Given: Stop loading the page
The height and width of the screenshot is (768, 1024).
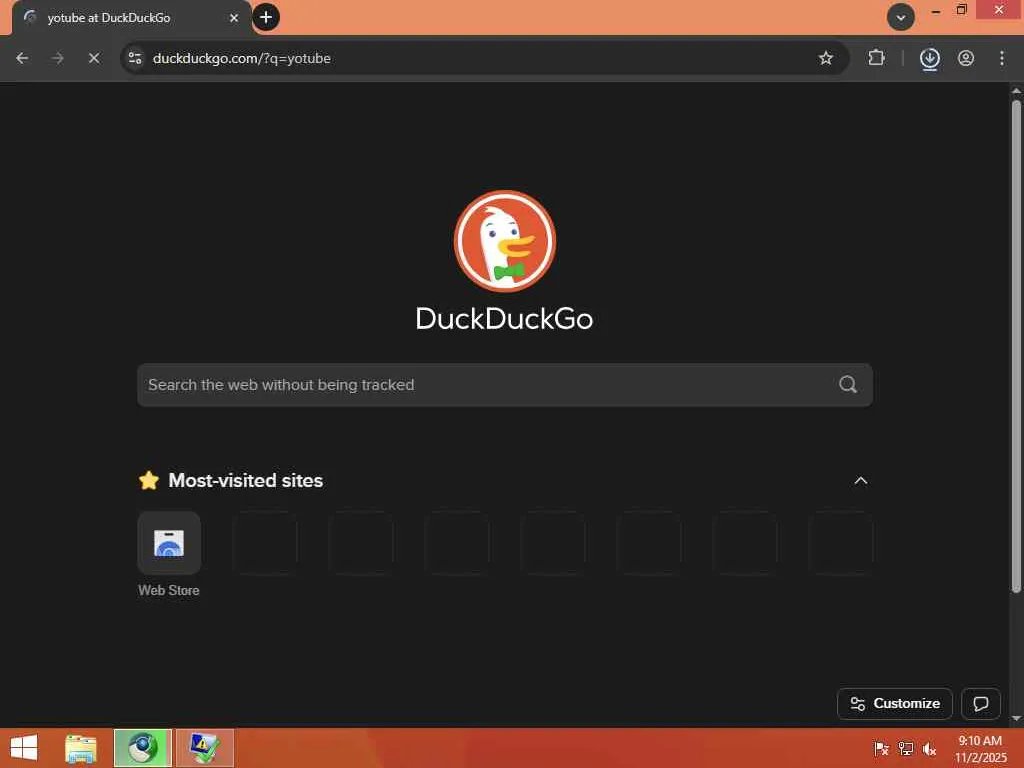Looking at the screenshot, I should (x=94, y=58).
